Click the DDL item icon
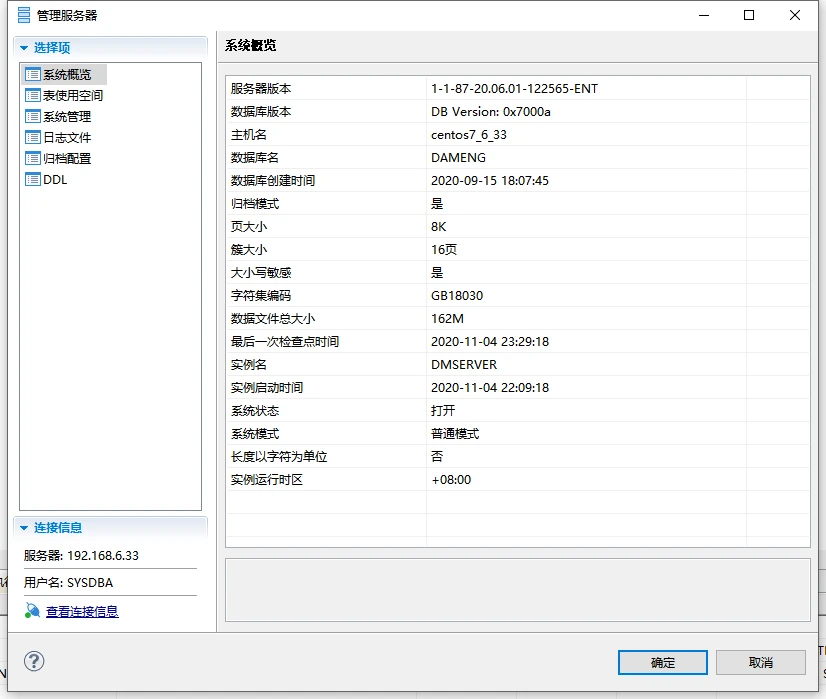The image size is (826, 699). (x=31, y=179)
